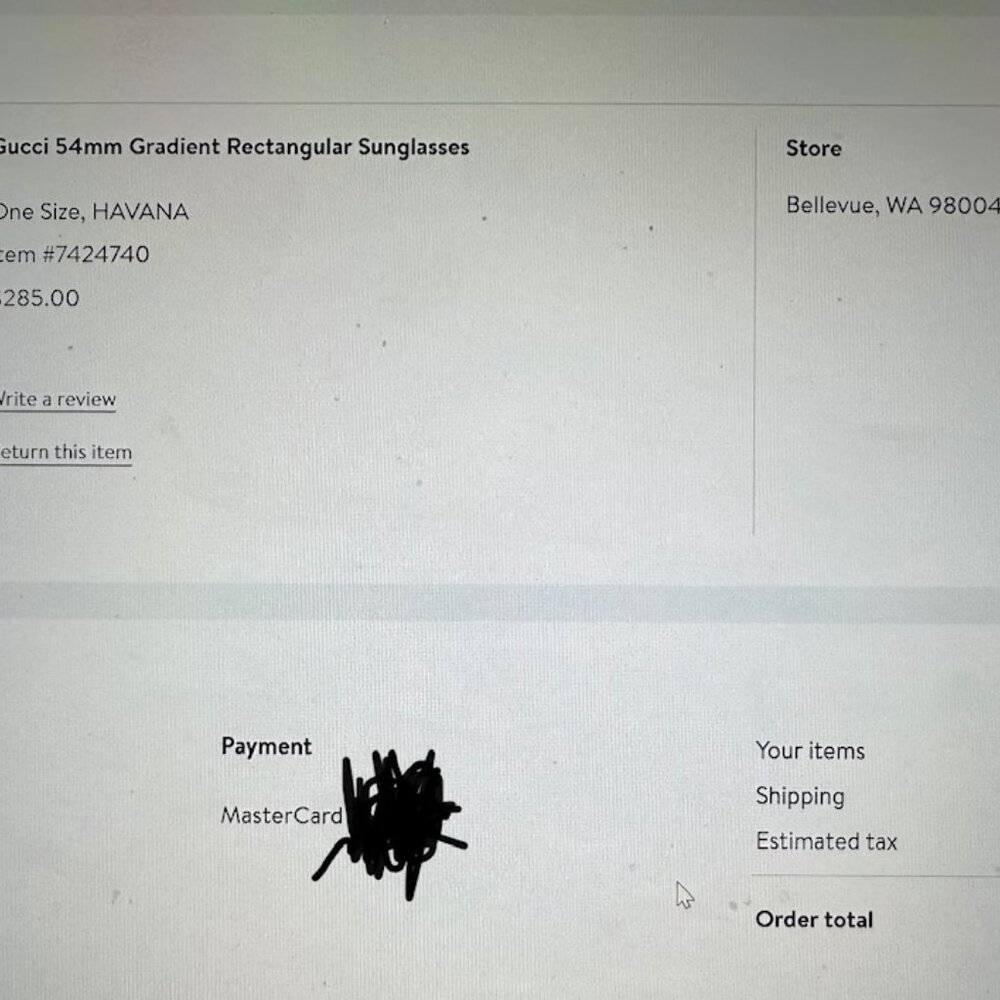Click the 285.00 price text
The width and height of the screenshot is (1000, 1000).
(40, 298)
